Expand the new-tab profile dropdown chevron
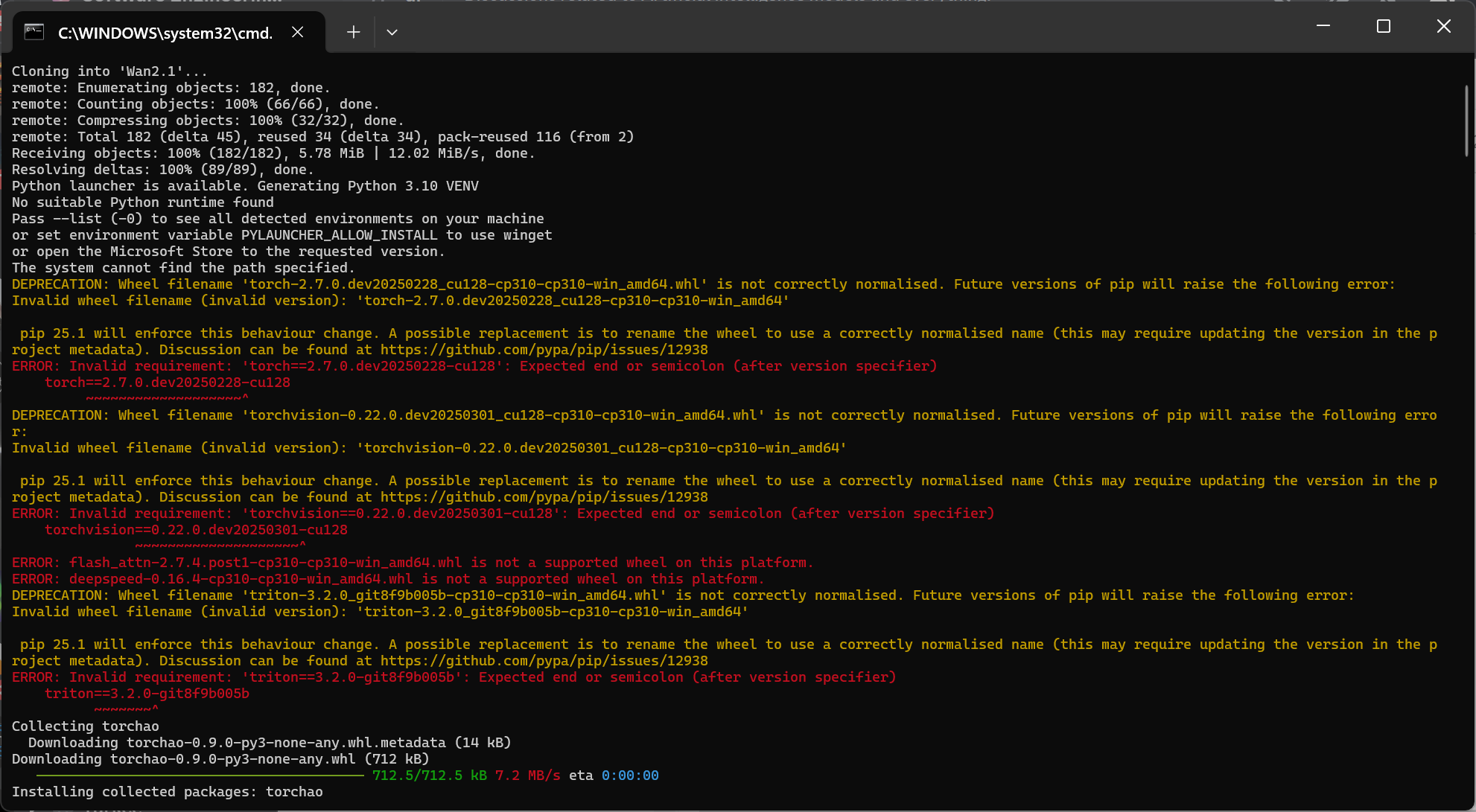Screen dimensions: 1476x812 tap(392, 32)
